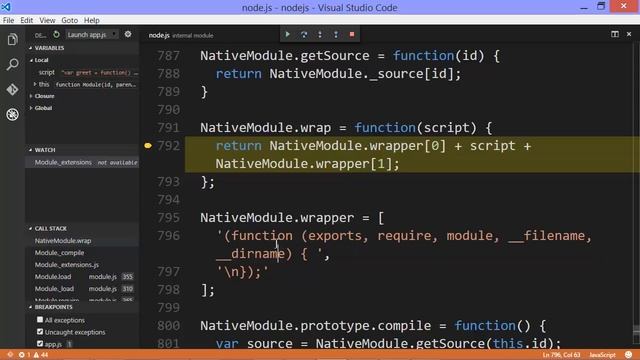Image resolution: width=640 pixels, height=360 pixels.
Task: Select the node.js editor tab
Action: (x=180, y=36)
